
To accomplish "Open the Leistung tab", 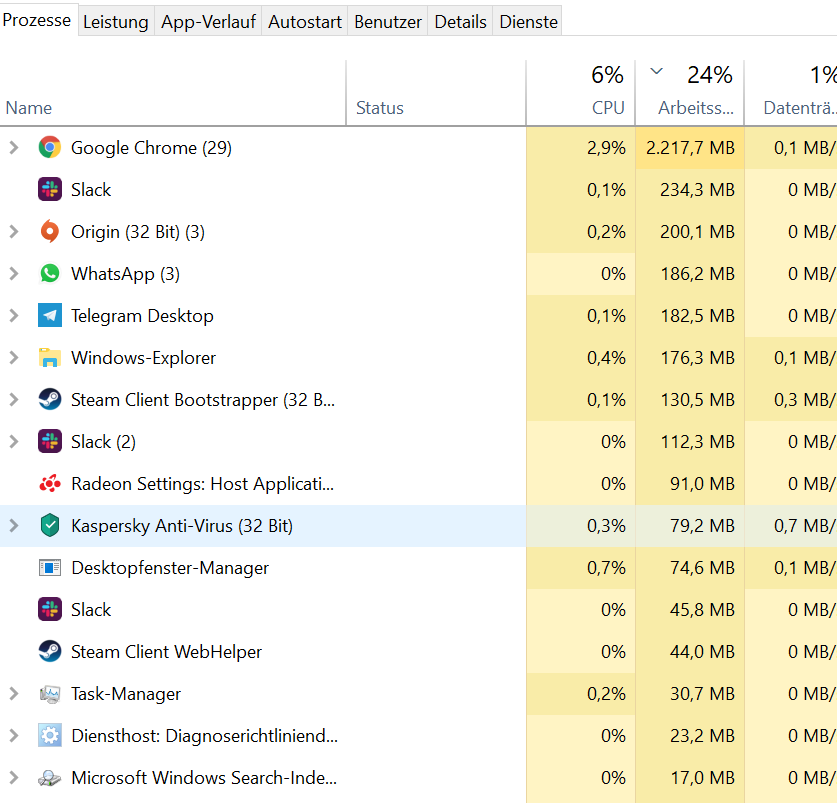I will [x=116, y=21].
